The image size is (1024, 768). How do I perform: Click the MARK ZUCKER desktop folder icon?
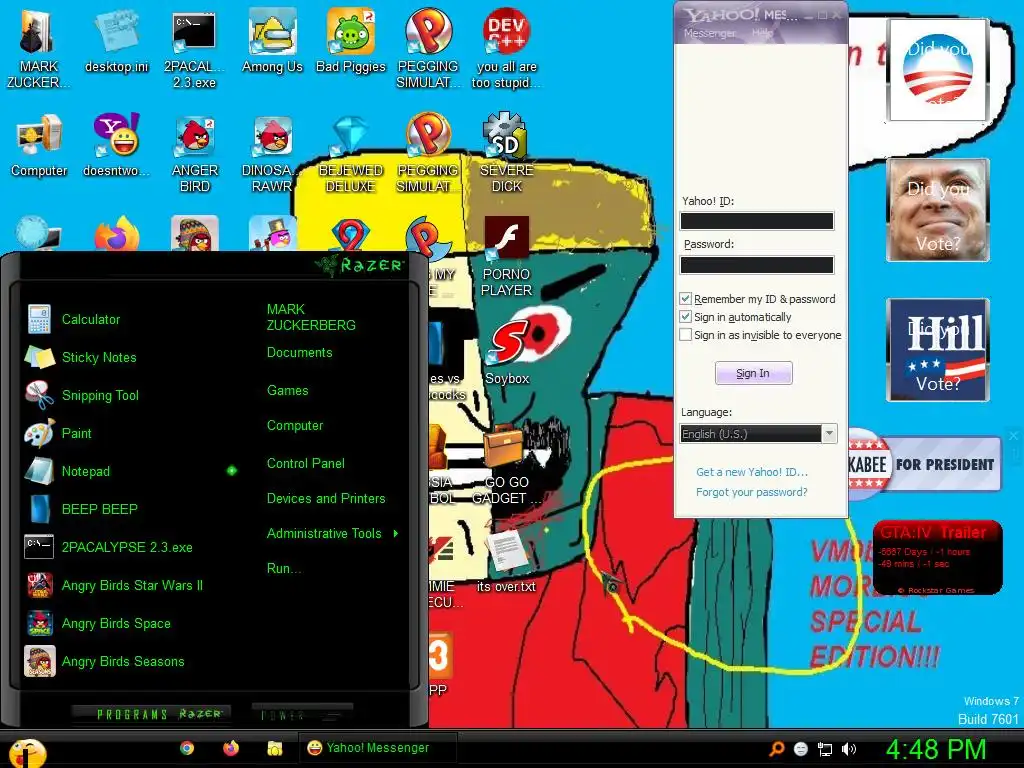[x=39, y=49]
